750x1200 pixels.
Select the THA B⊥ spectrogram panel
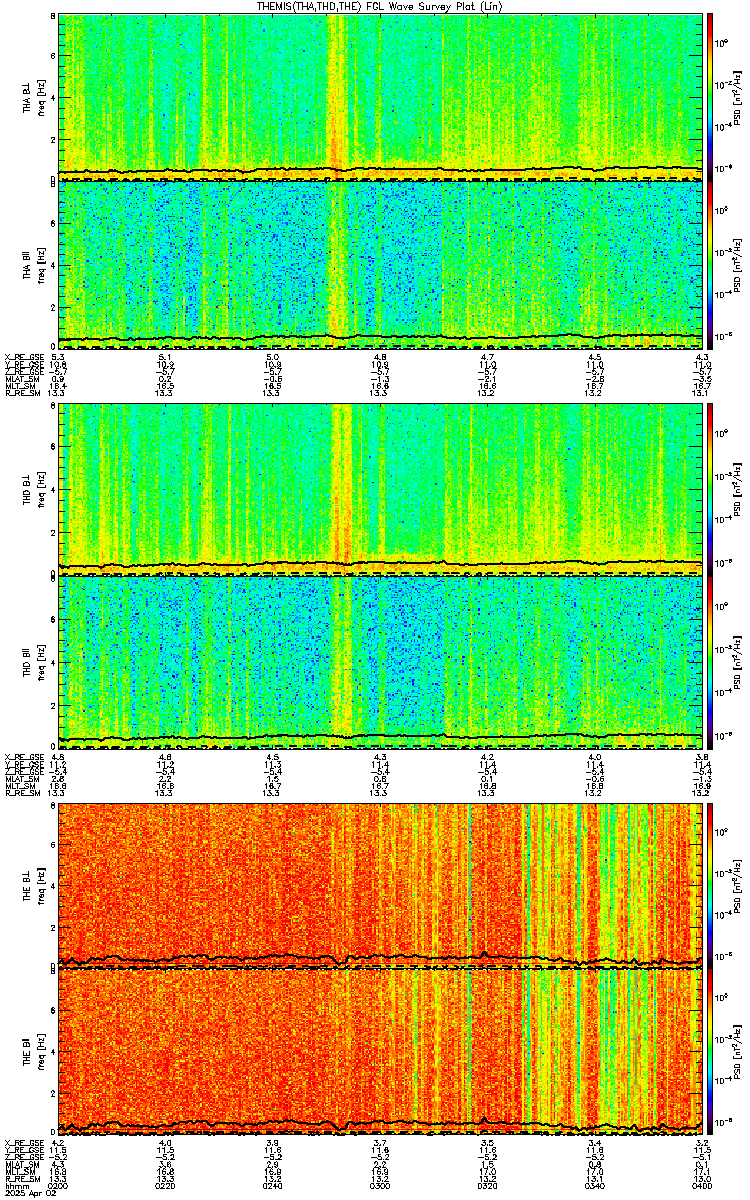(x=381, y=96)
